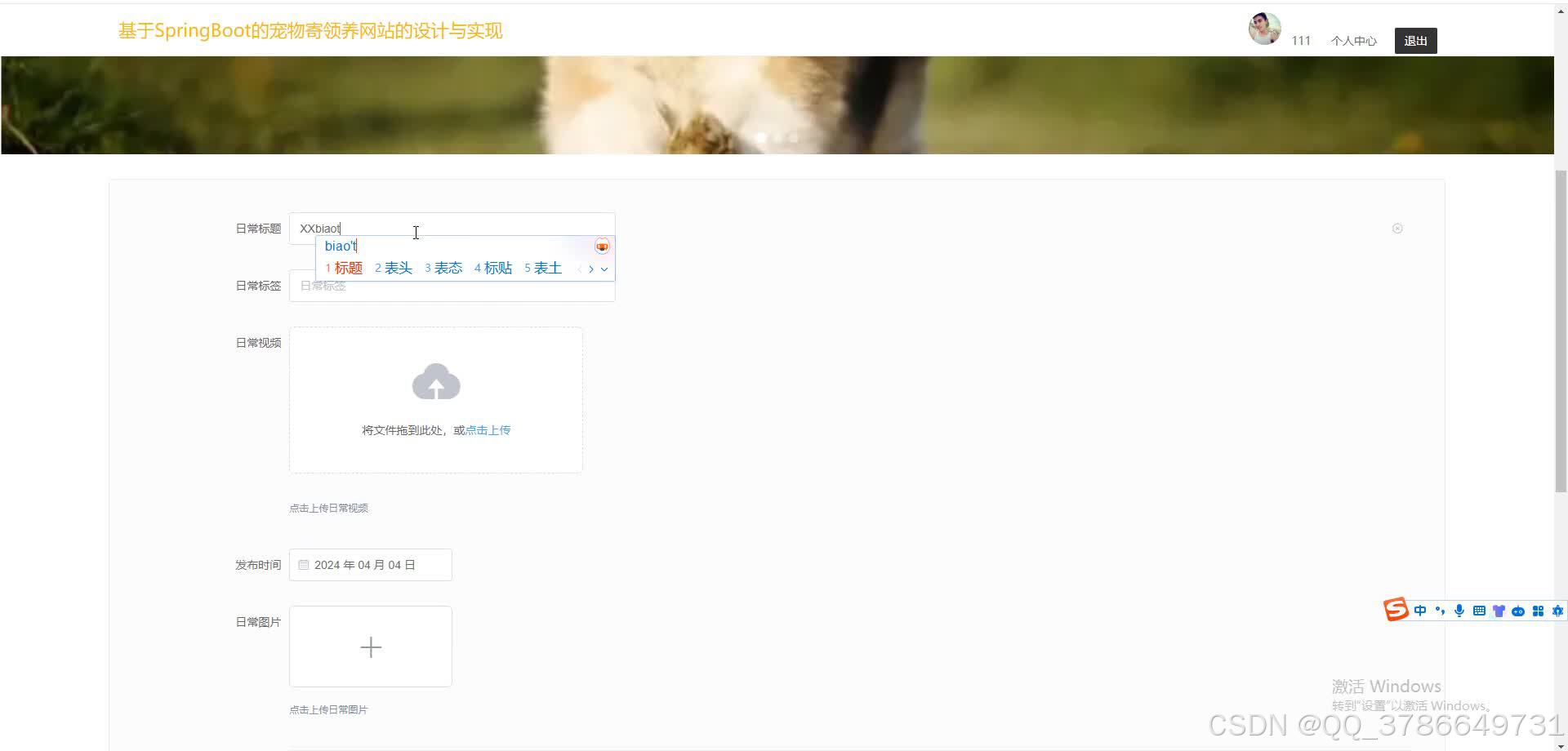The height and width of the screenshot is (751, 1568).
Task: Click the site title 基于SpringBoot的宠物寄领养网站
Action: coord(310,31)
